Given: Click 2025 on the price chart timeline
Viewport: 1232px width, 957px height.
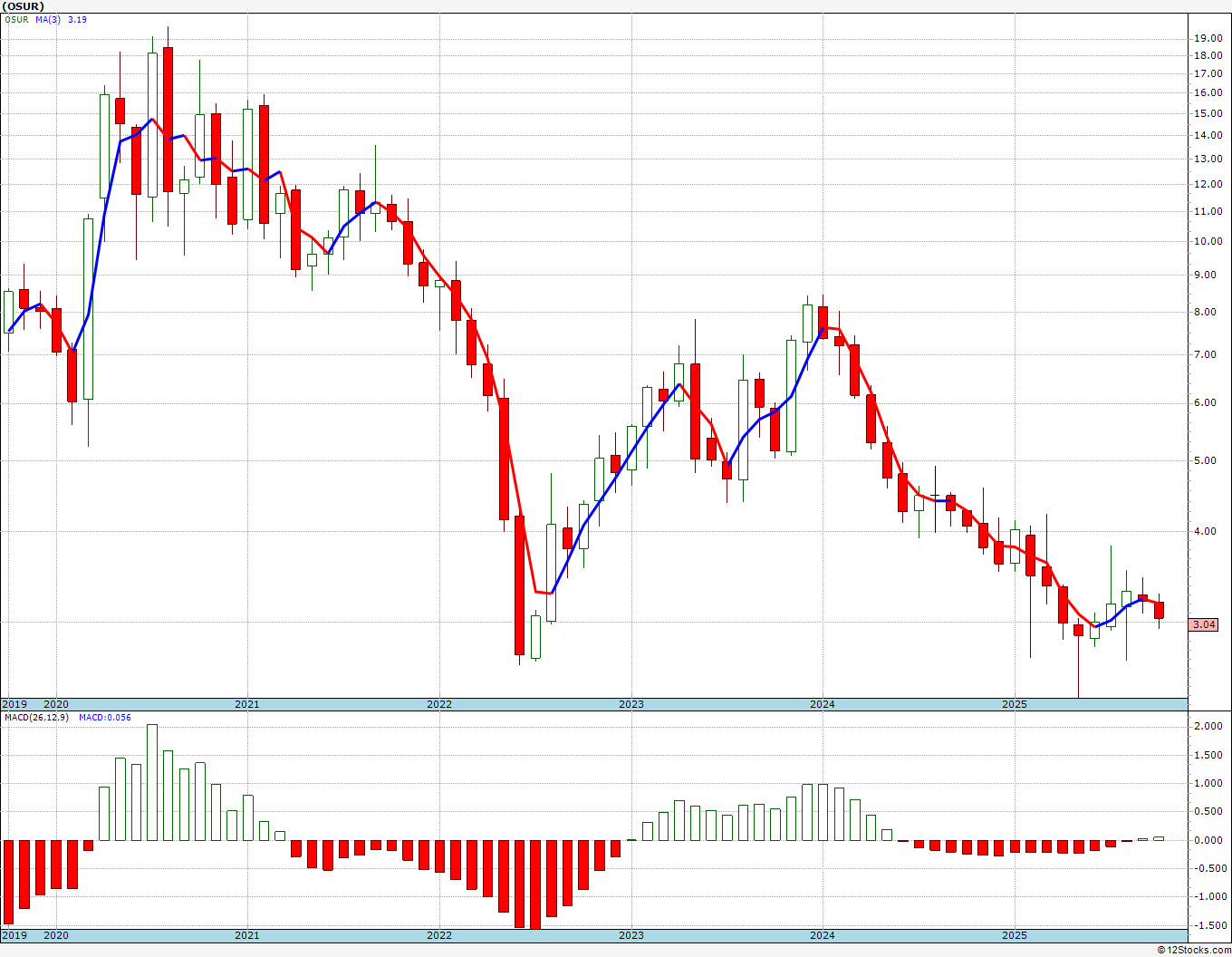Looking at the screenshot, I should 1015,704.
